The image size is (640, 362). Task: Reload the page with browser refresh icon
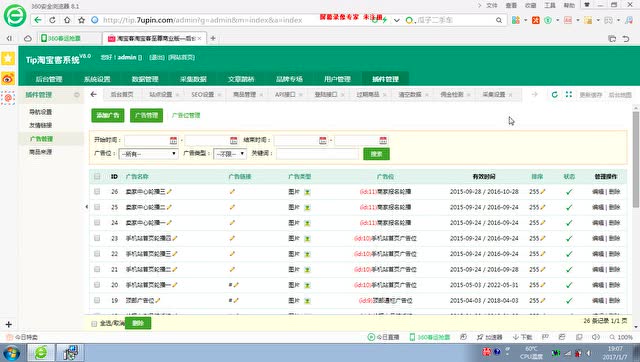52,20
